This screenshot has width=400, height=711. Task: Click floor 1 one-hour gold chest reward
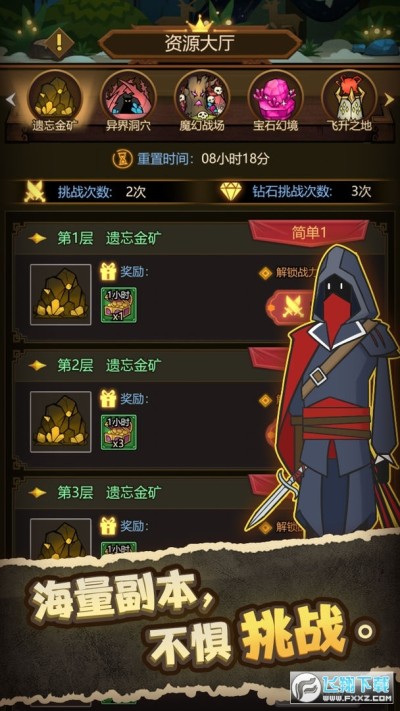tap(118, 305)
